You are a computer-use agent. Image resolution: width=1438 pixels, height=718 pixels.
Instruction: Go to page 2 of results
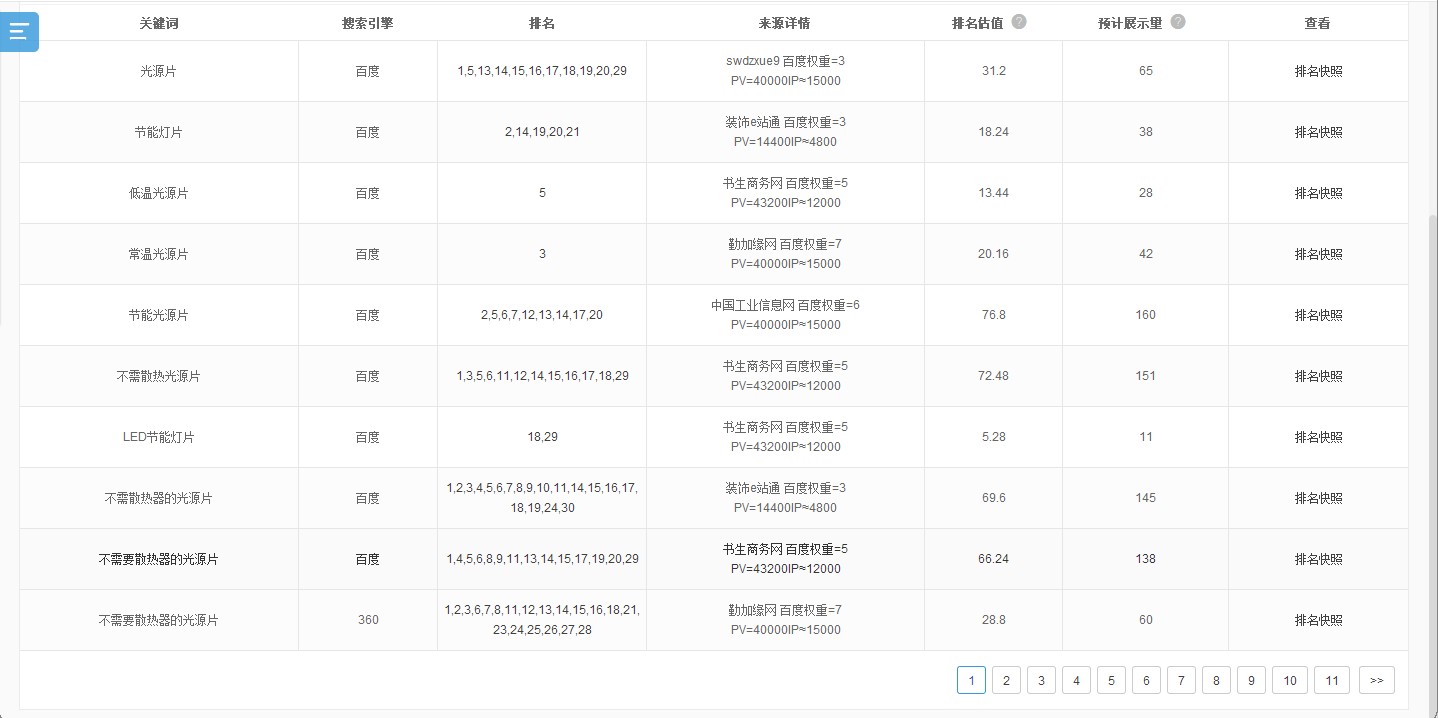point(1006,680)
